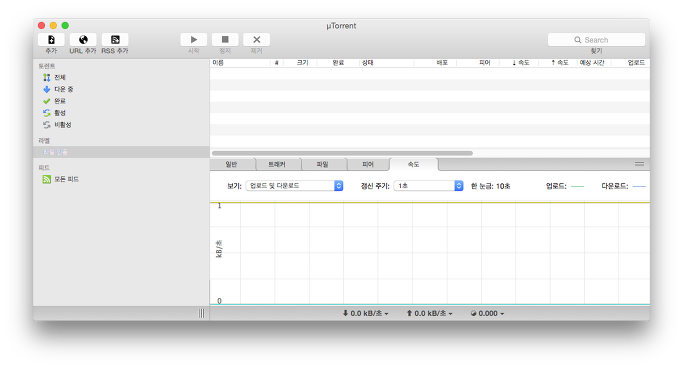The image size is (683, 368).
Task: Open the 0.000 ratio menu in status bar
Action: (487, 314)
